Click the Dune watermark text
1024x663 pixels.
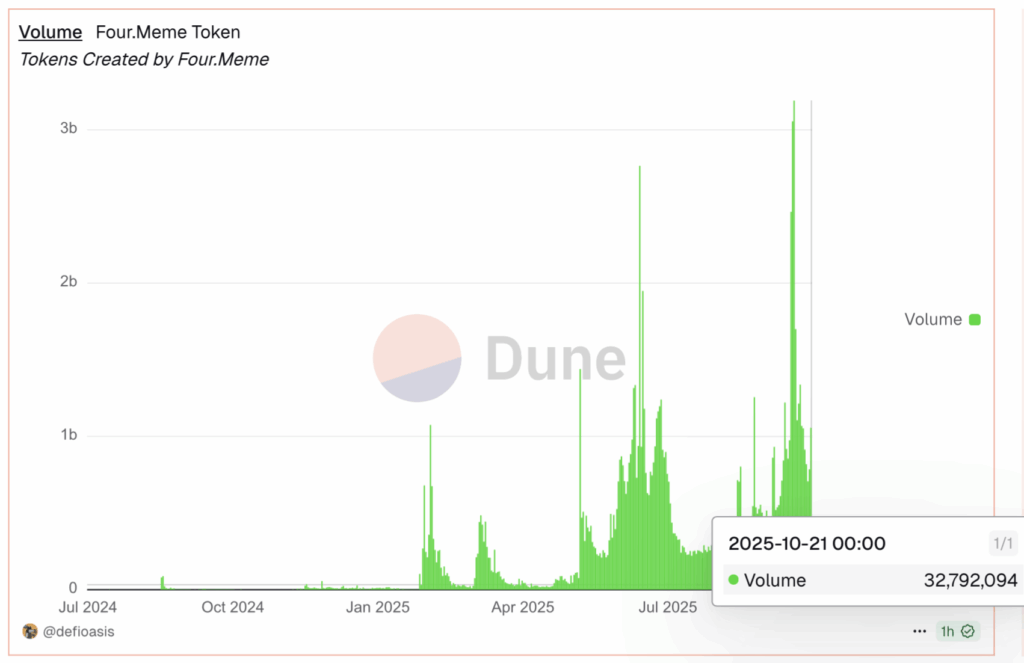click(555, 358)
